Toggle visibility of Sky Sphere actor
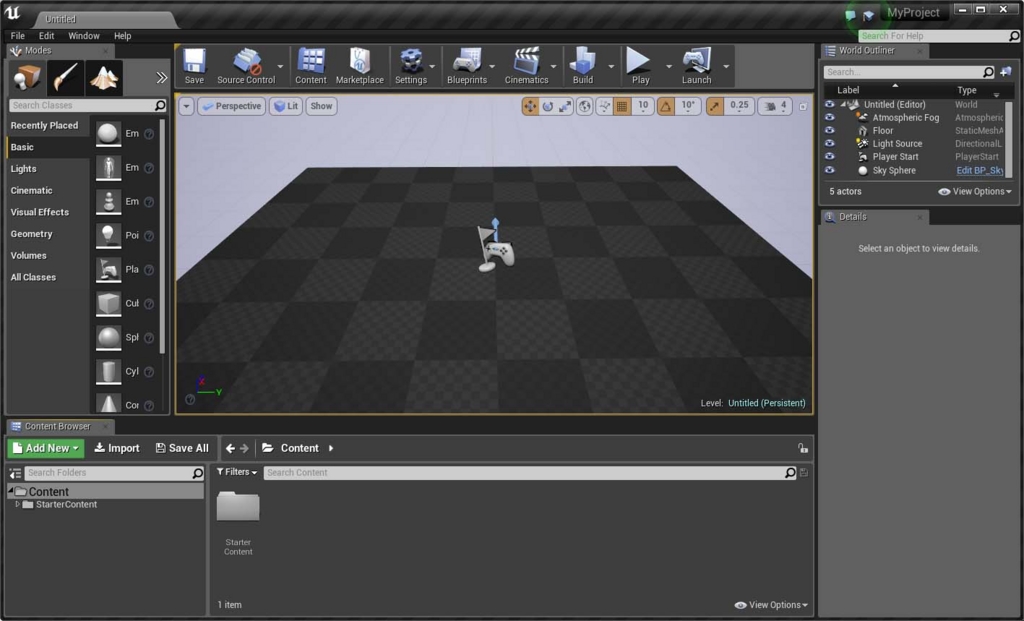 pos(829,170)
